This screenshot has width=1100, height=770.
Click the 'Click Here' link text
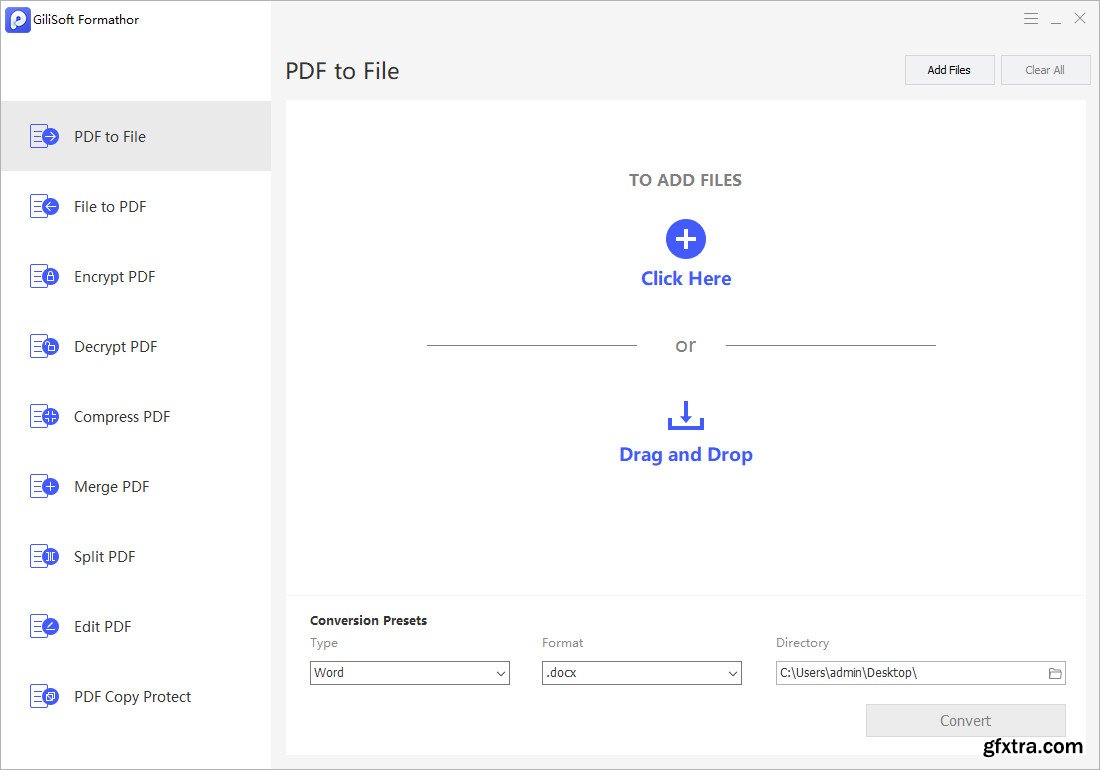click(686, 279)
